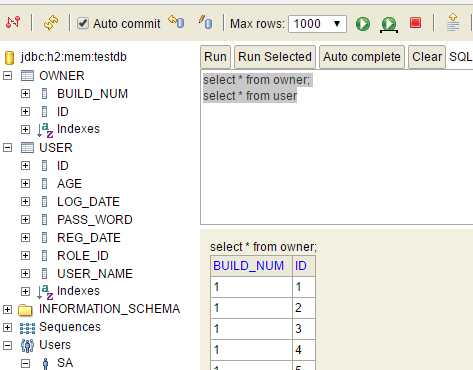Select REG_DATE column in tree
This screenshot has height=370, width=473.
[89, 238]
